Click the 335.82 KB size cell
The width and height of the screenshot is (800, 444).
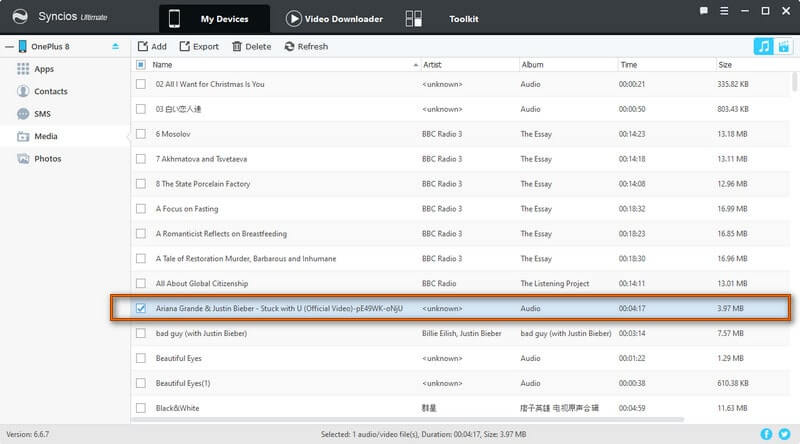click(733, 84)
